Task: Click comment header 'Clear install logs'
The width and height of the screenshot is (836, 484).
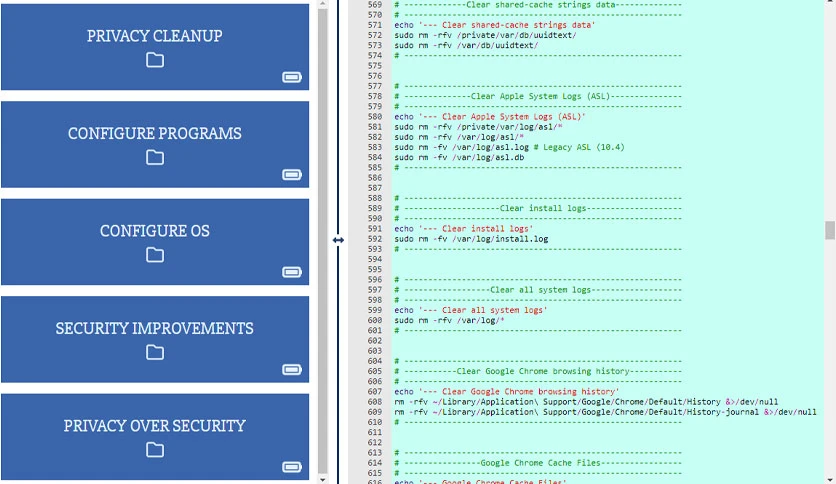Action: click(x=538, y=208)
